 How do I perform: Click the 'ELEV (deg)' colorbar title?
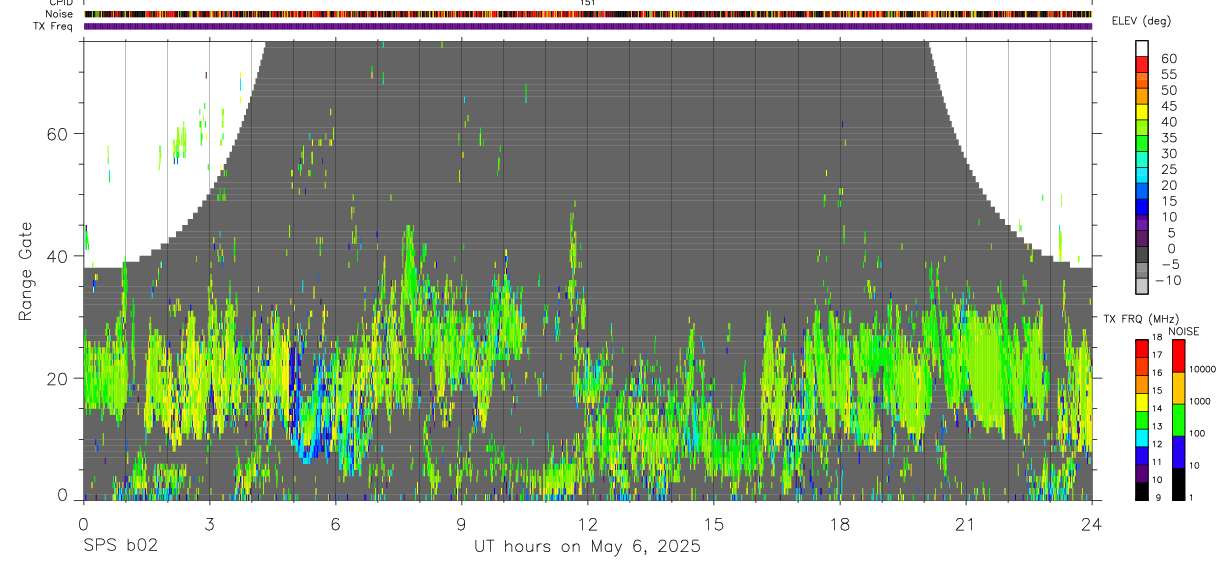1141,22
